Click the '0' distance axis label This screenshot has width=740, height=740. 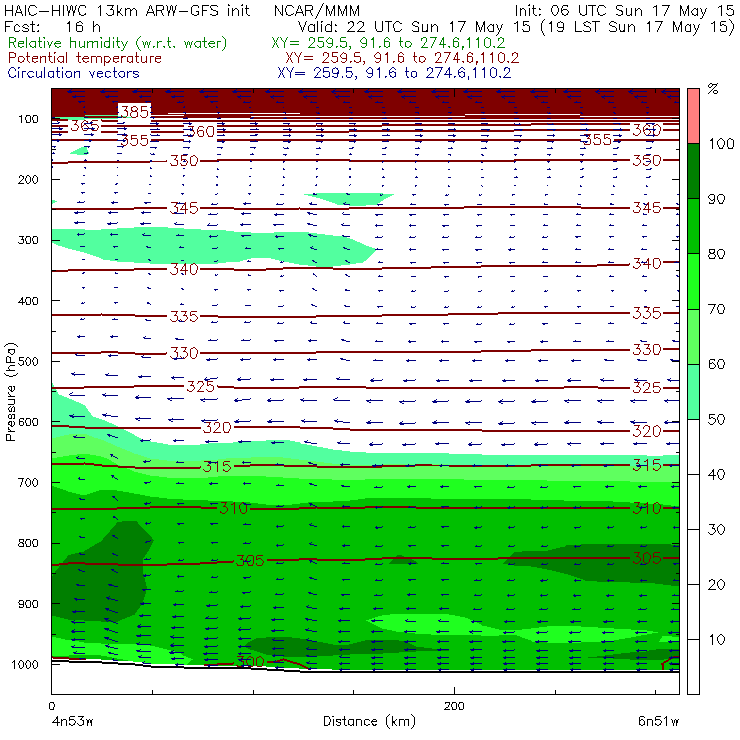51,706
